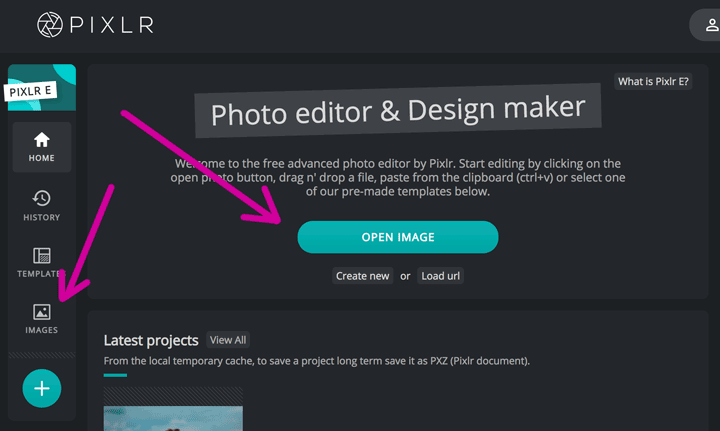Image resolution: width=720 pixels, height=431 pixels.
Task: Click the Latest projects heading
Action: 151,340
